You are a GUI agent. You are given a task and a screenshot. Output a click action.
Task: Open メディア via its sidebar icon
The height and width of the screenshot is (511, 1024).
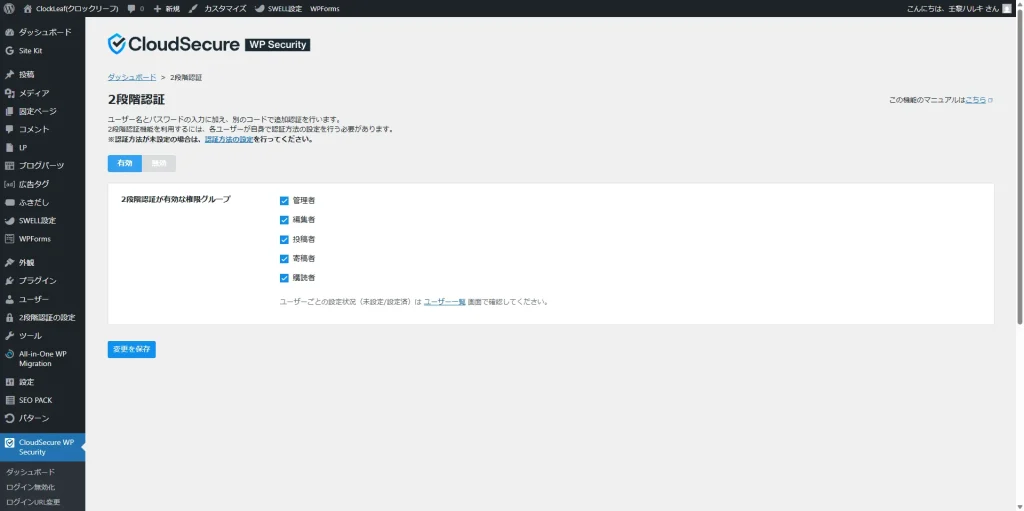9,93
